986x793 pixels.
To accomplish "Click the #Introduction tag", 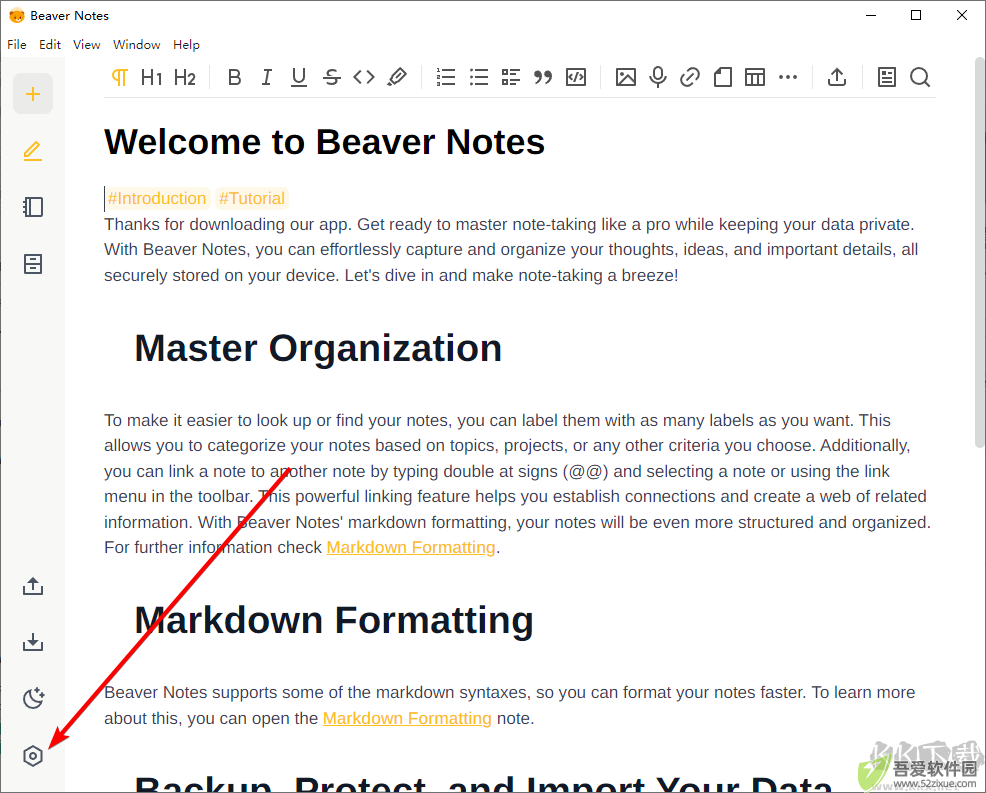I will [157, 199].
